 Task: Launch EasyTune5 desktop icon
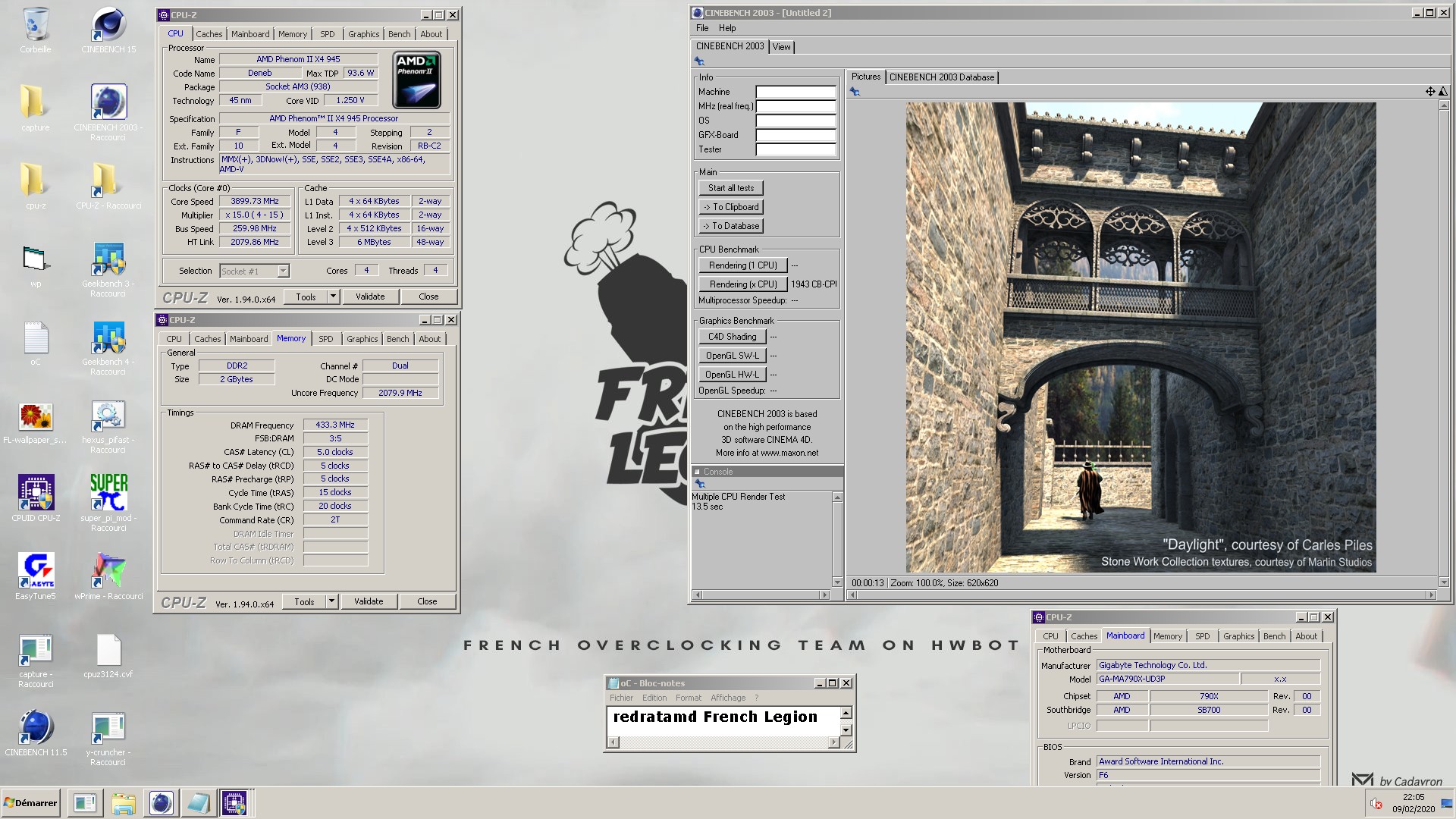pyautogui.click(x=36, y=571)
